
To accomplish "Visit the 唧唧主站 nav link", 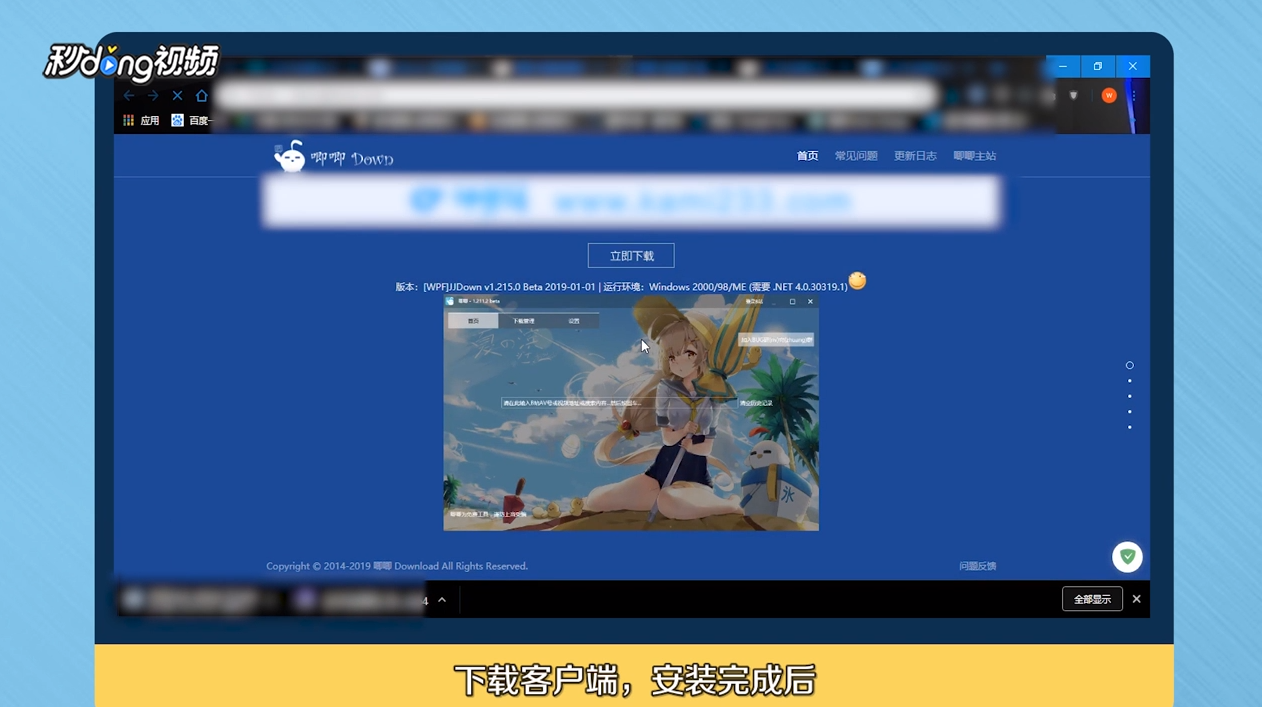I will pyautogui.click(x=975, y=156).
